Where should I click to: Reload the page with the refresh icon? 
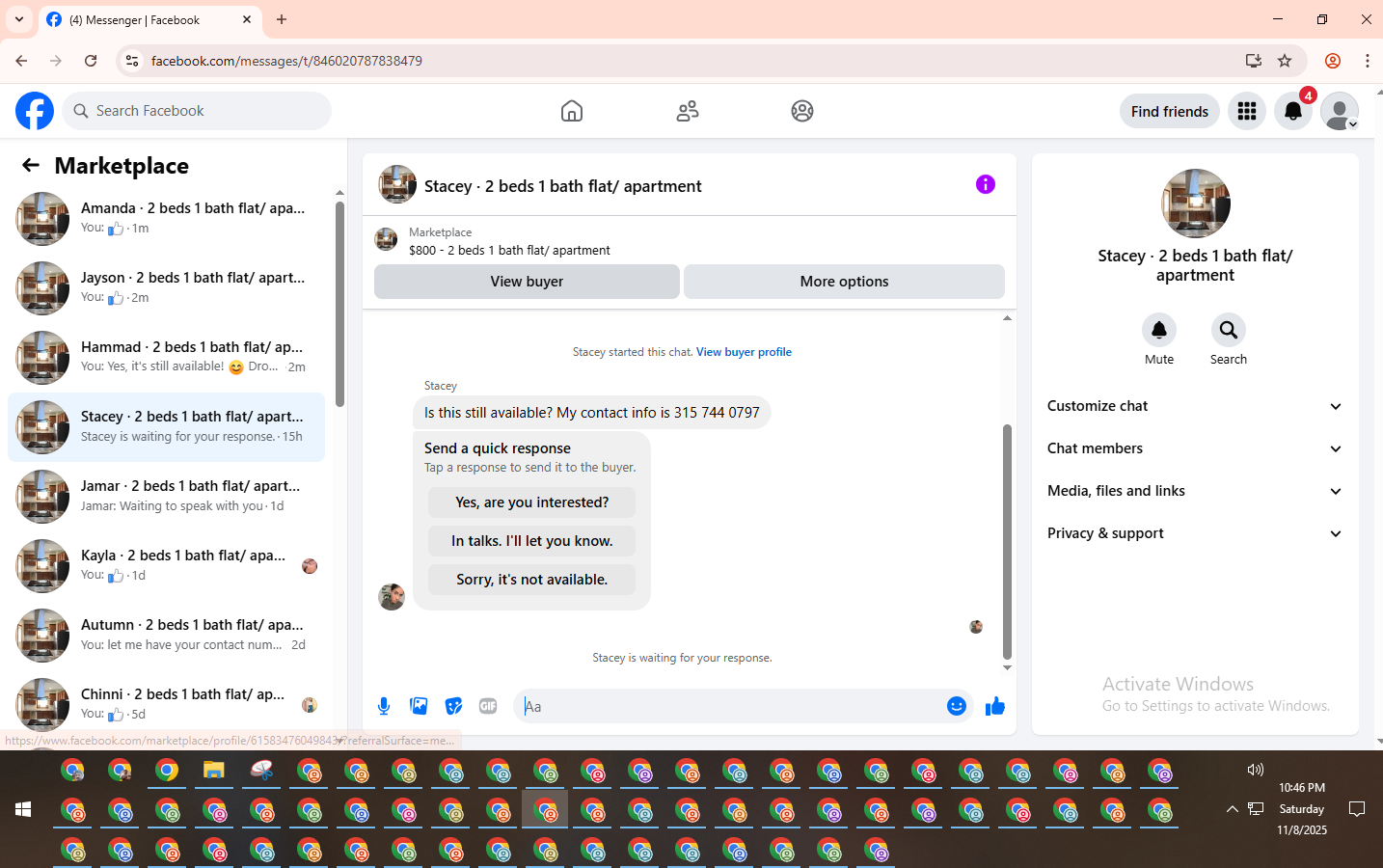[91, 61]
